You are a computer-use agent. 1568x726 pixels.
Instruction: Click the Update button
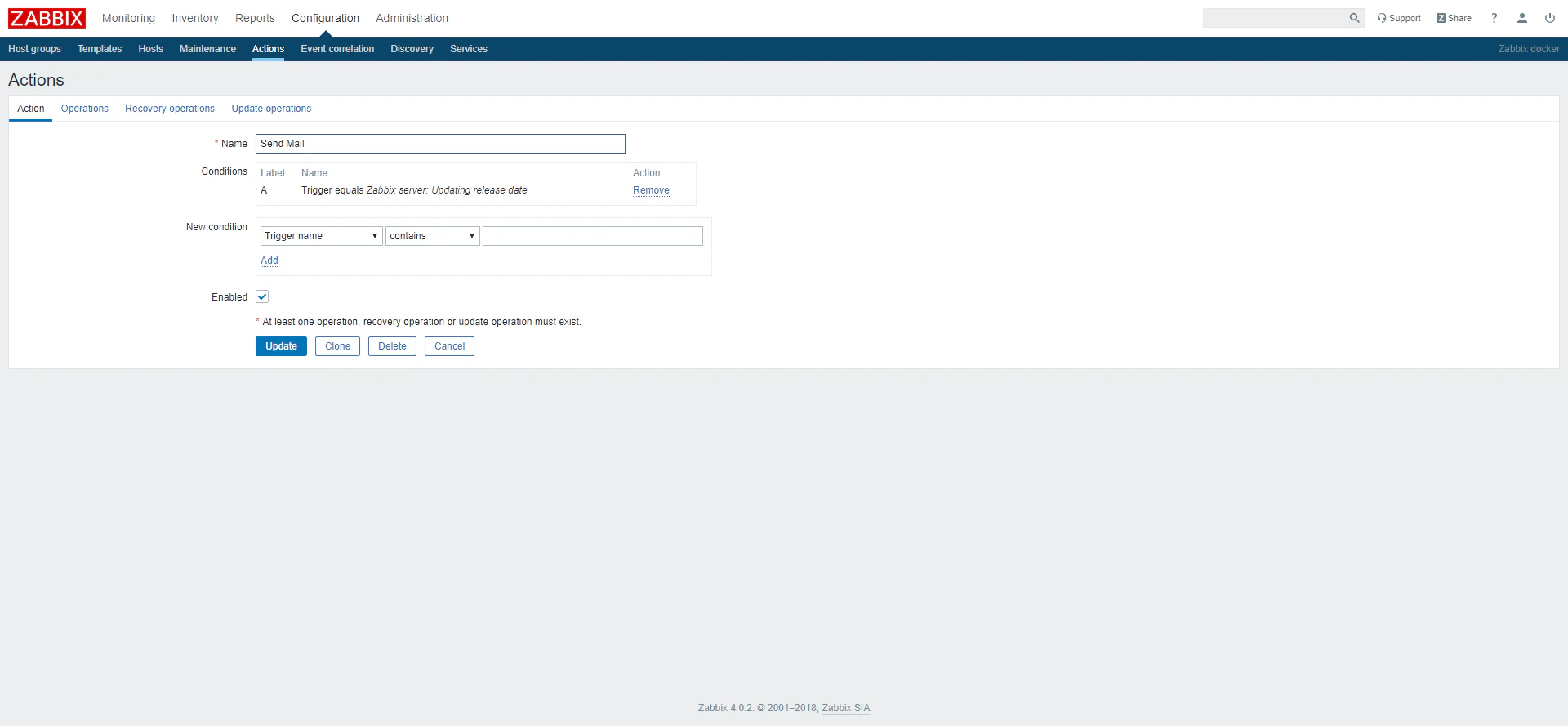(x=281, y=346)
